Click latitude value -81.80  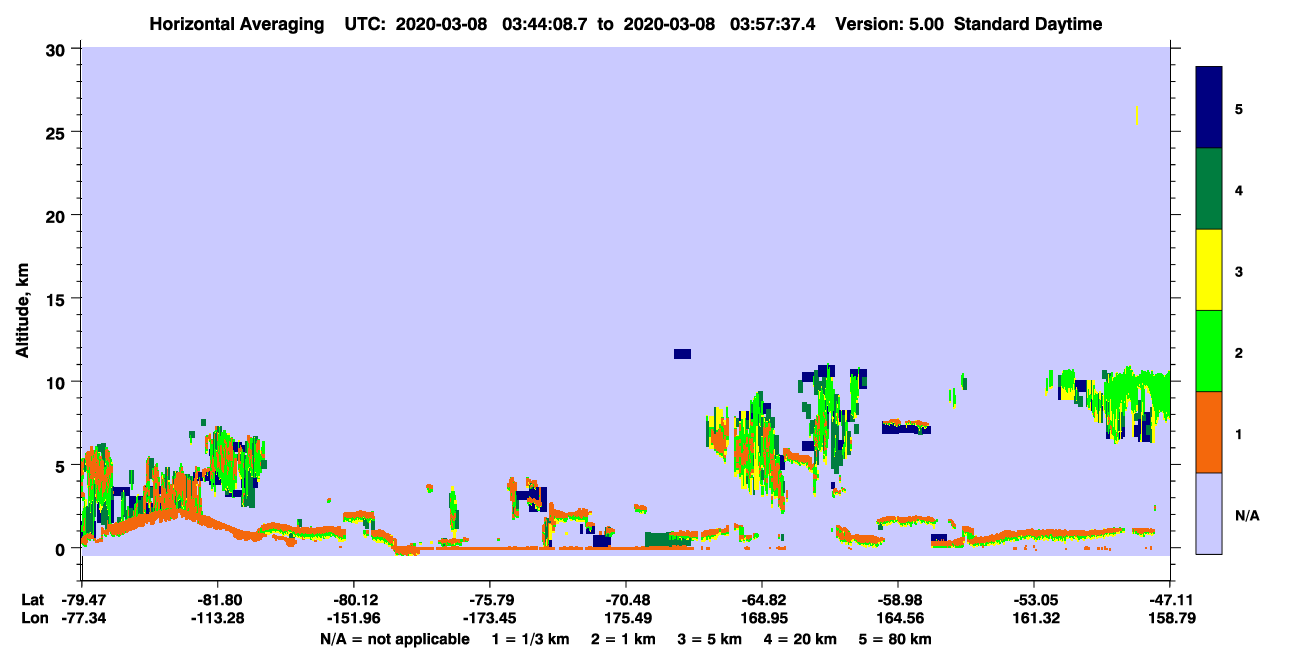pos(217,599)
